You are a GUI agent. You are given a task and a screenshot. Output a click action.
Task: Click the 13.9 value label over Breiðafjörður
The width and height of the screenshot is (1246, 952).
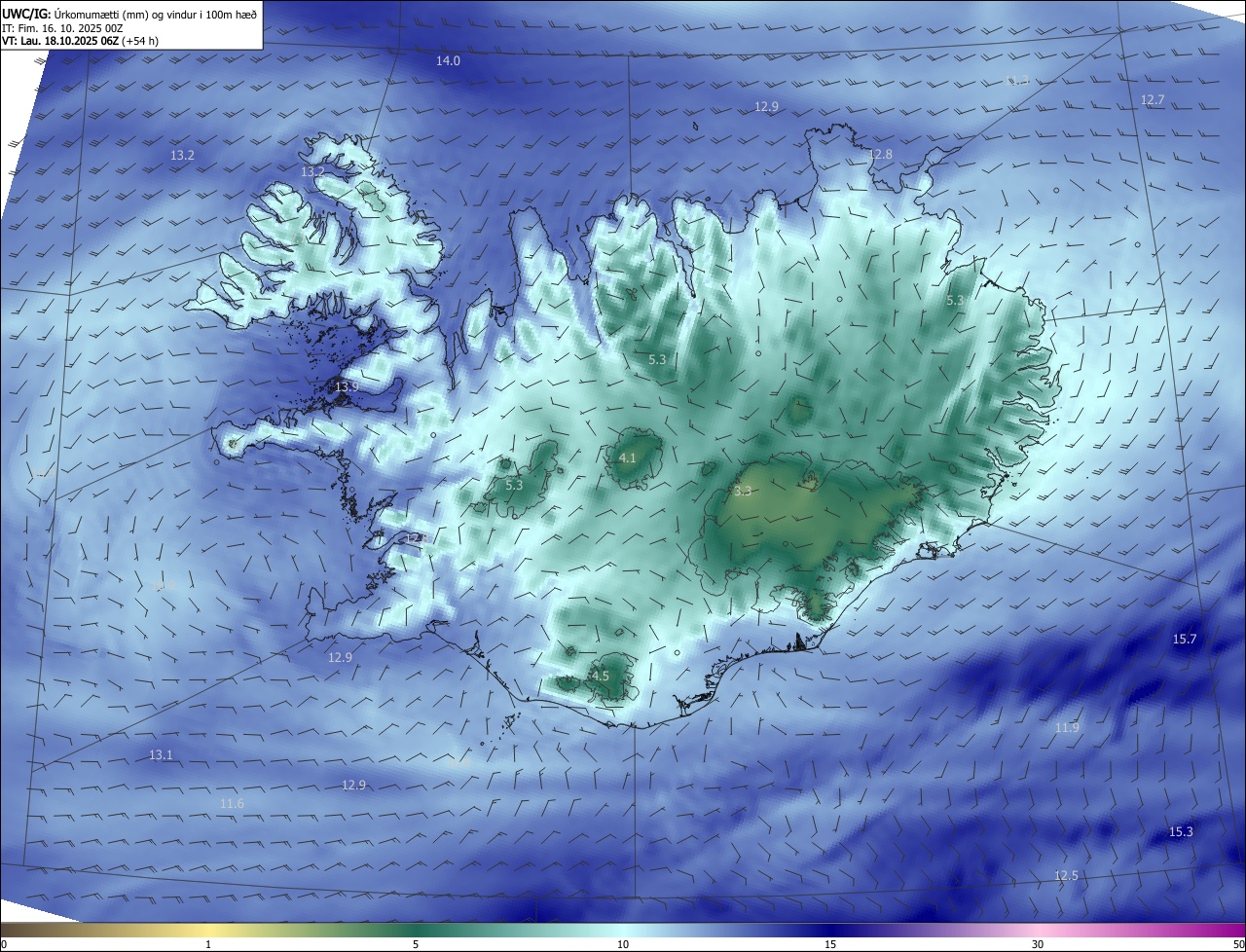click(347, 387)
